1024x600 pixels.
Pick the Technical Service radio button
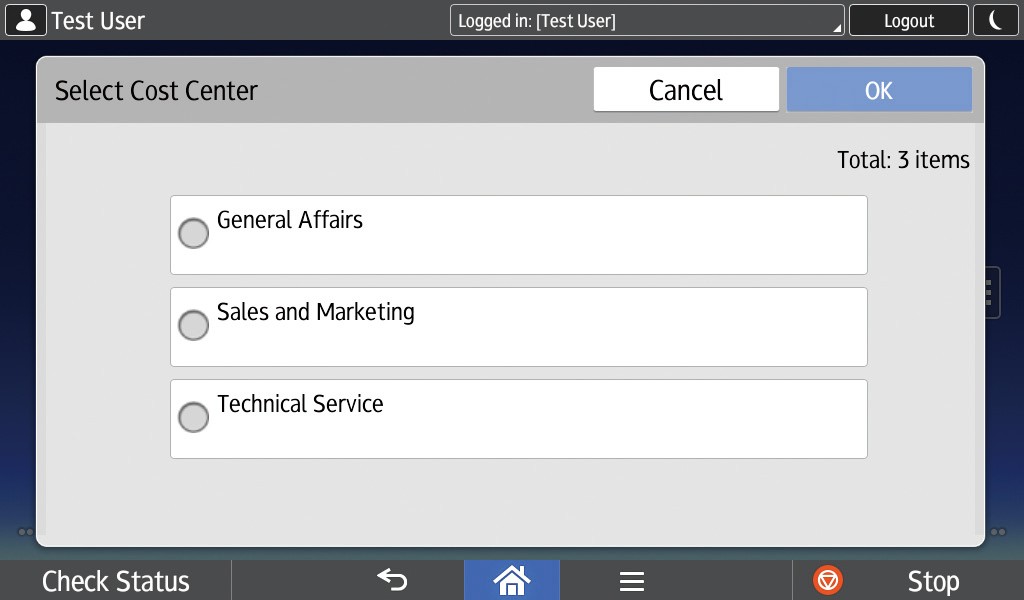point(193,418)
